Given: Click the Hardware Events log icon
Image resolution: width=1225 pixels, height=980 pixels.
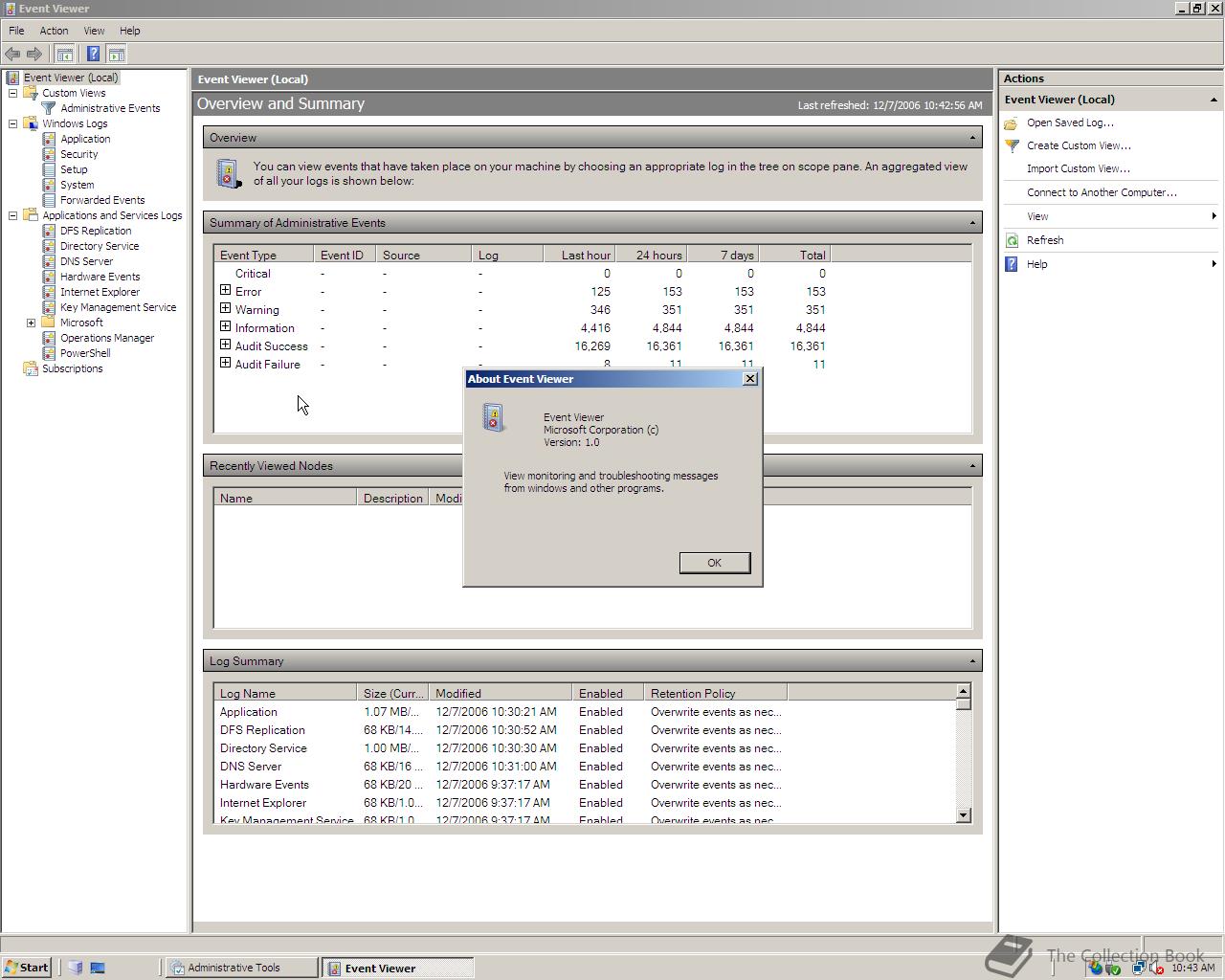Looking at the screenshot, I should tap(49, 277).
